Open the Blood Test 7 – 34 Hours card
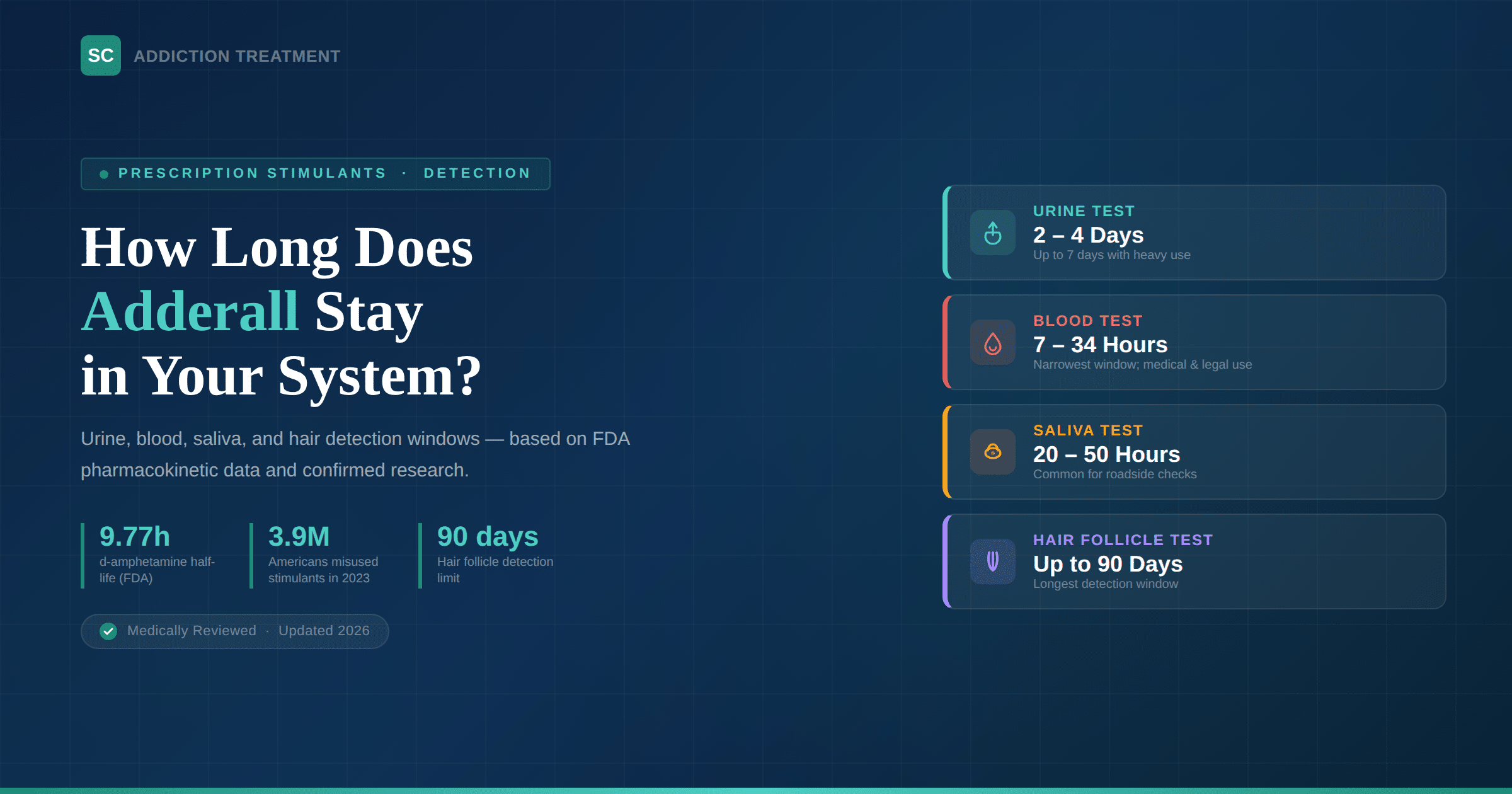 (1194, 342)
